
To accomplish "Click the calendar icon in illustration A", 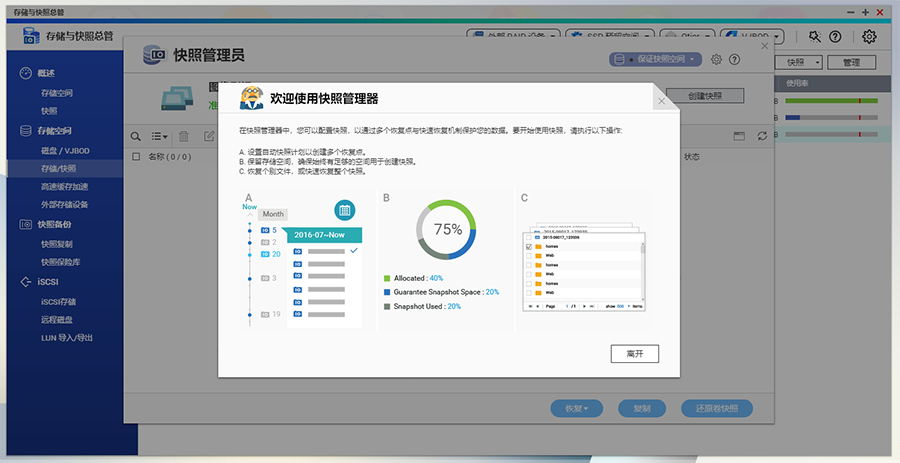I will (344, 210).
